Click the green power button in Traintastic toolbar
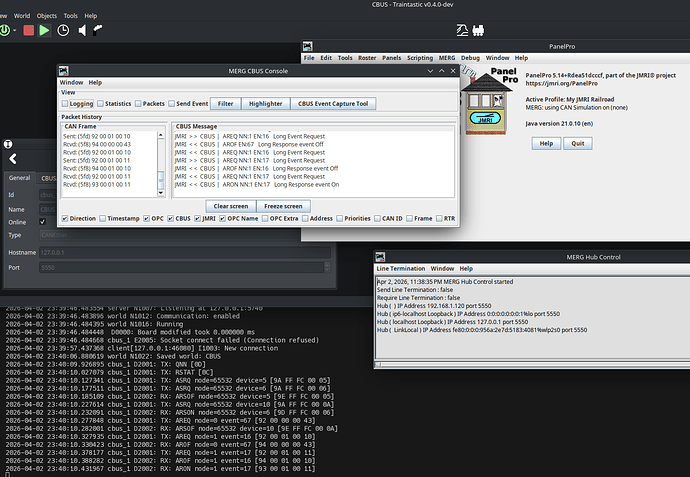690x477 pixels. [7, 30]
